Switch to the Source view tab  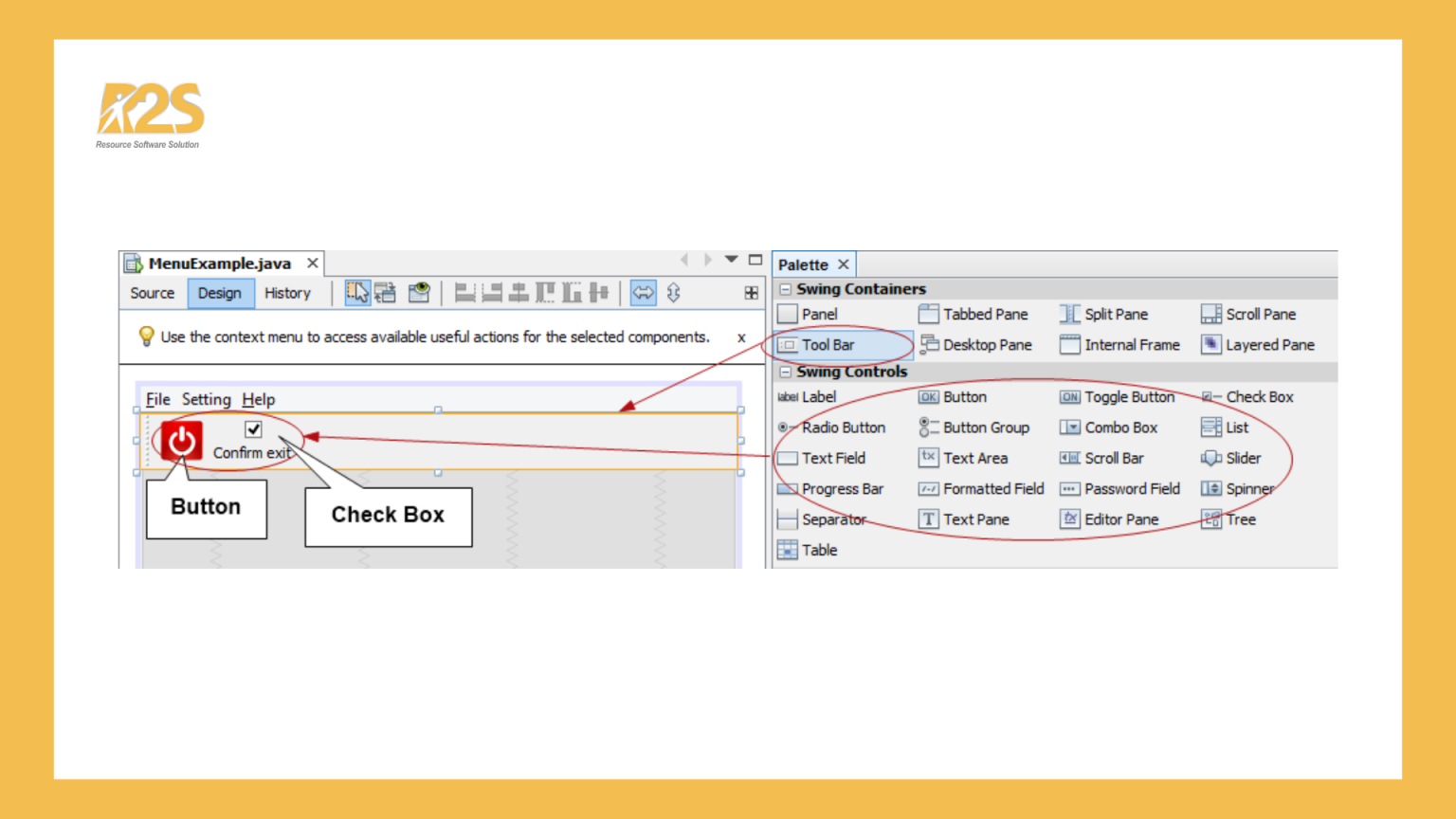pyautogui.click(x=153, y=293)
